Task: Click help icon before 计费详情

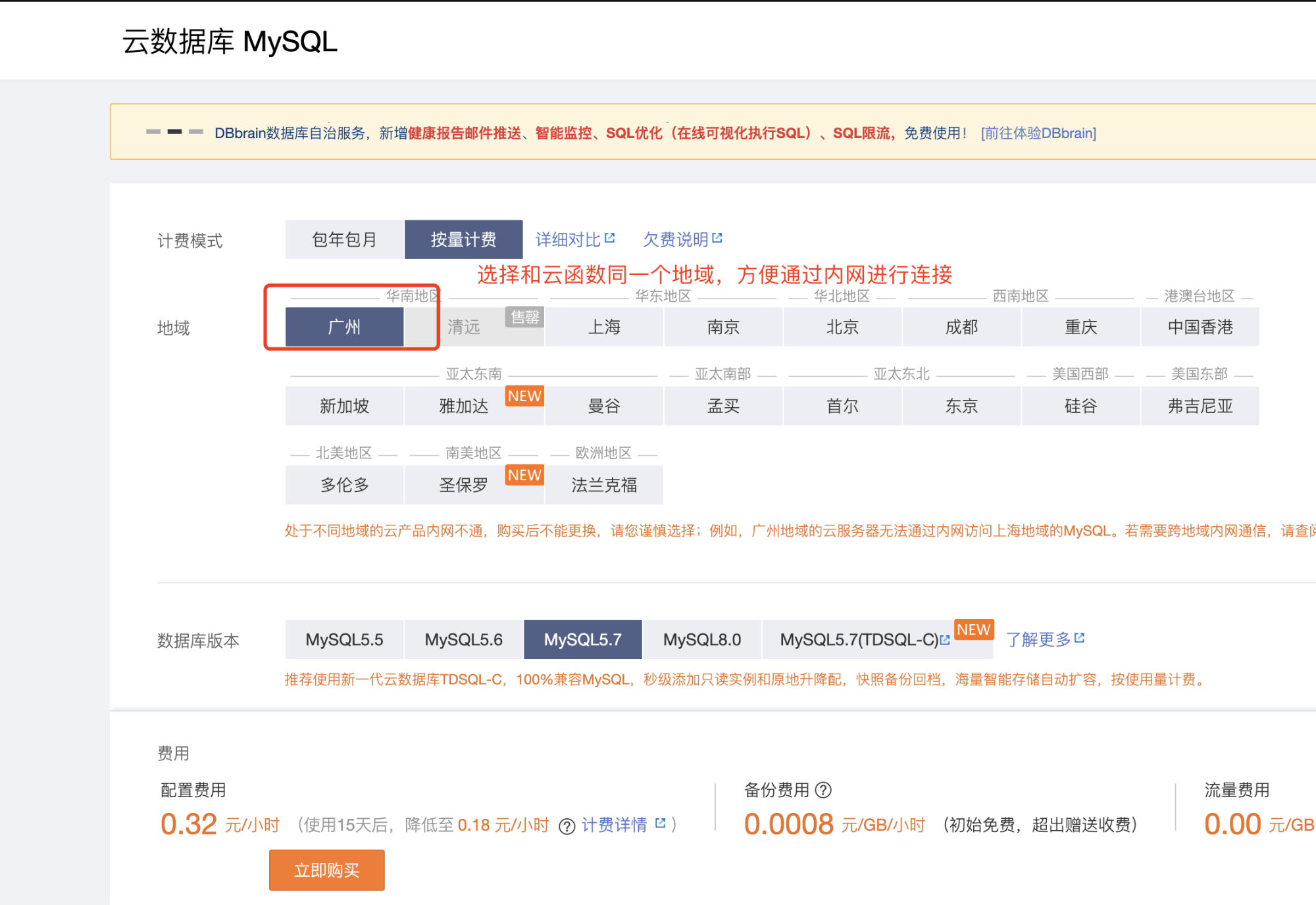Action: pos(567,826)
